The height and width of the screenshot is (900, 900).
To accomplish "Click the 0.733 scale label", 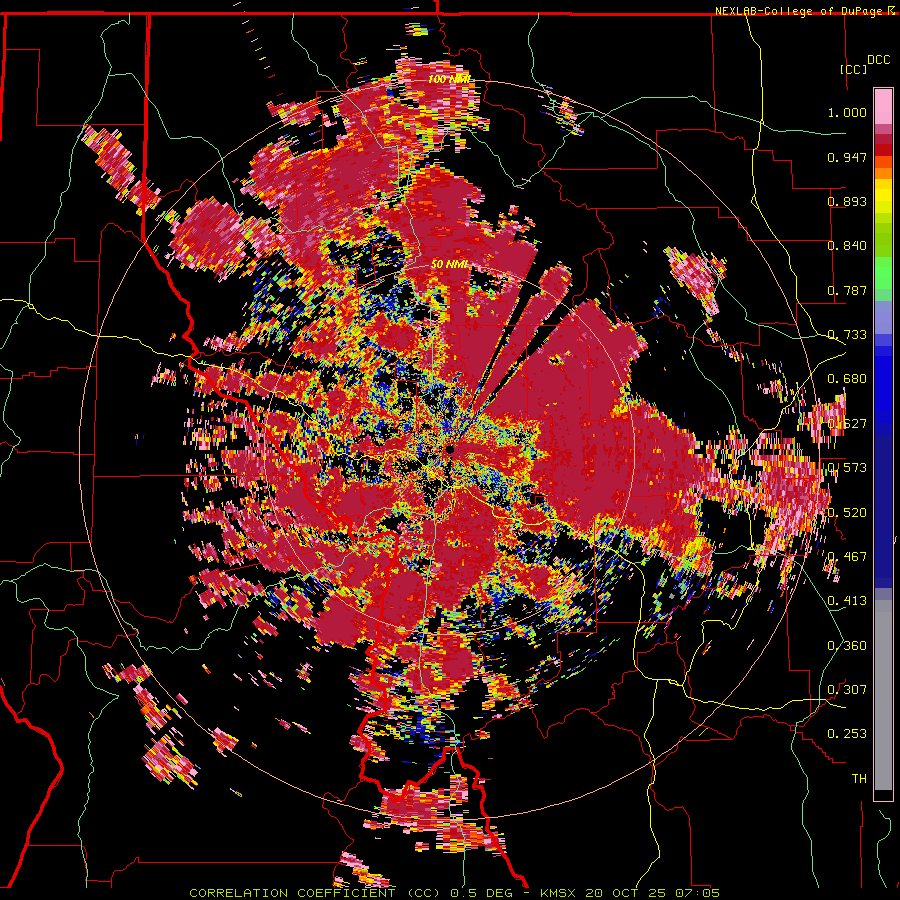I will click(x=847, y=335).
